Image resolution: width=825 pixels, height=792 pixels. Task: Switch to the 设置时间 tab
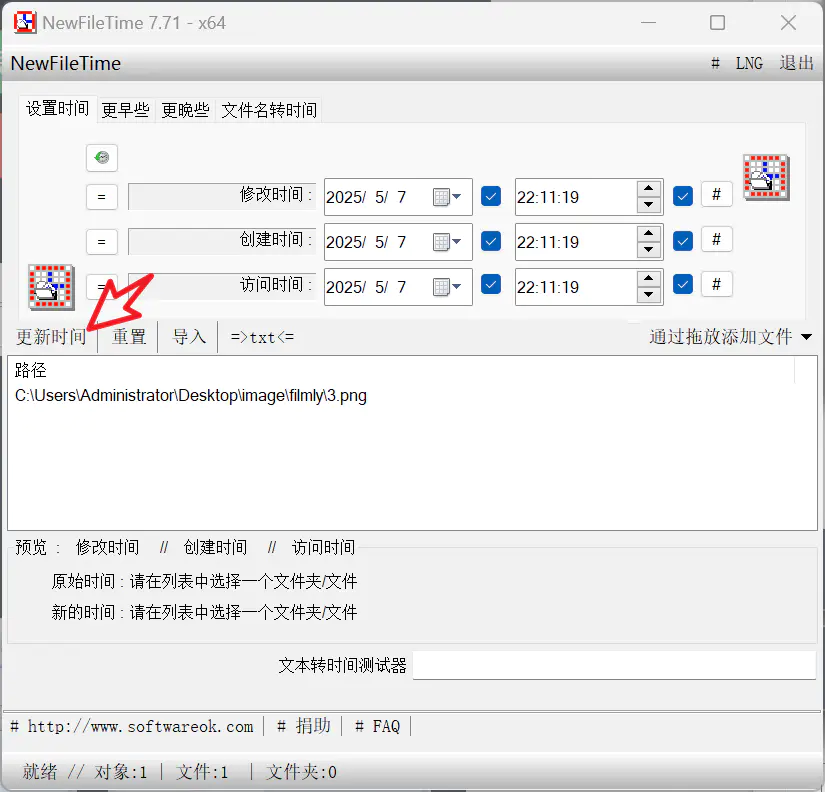58,109
